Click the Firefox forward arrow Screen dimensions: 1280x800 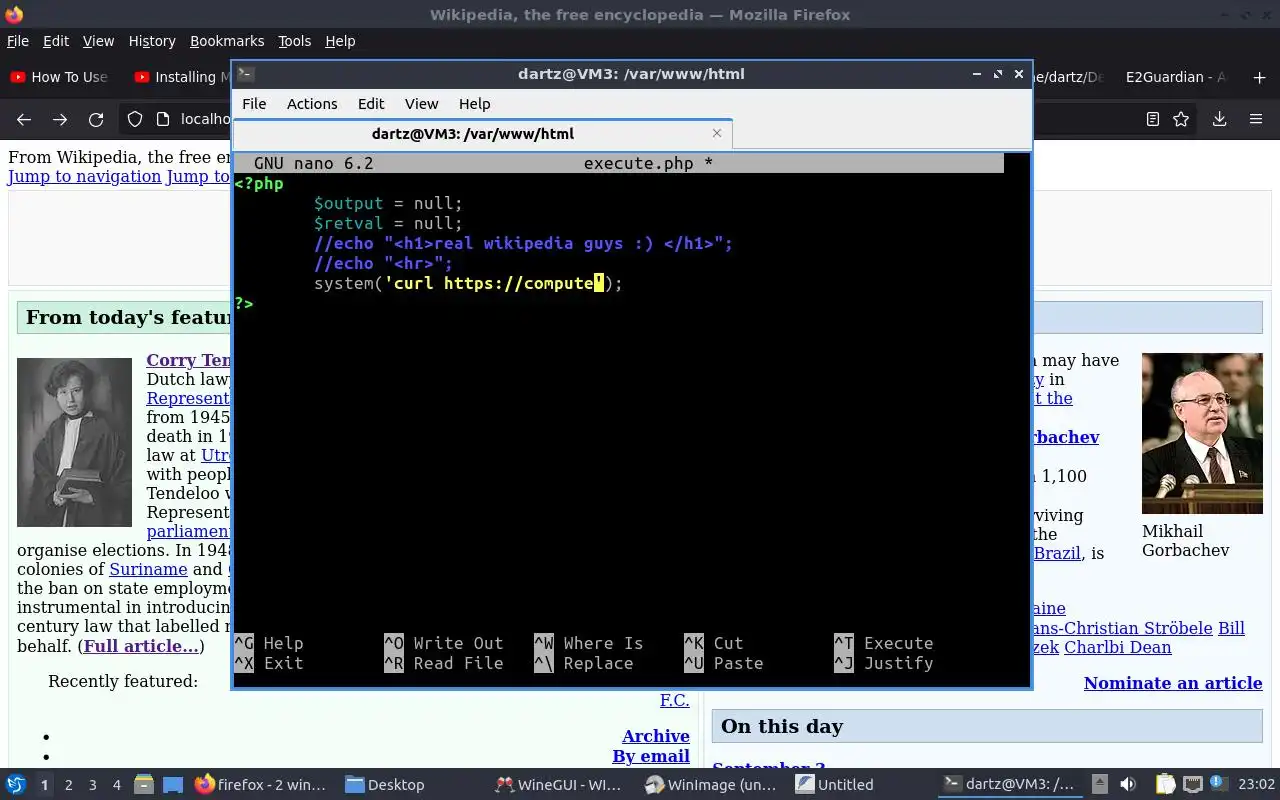coord(60,119)
